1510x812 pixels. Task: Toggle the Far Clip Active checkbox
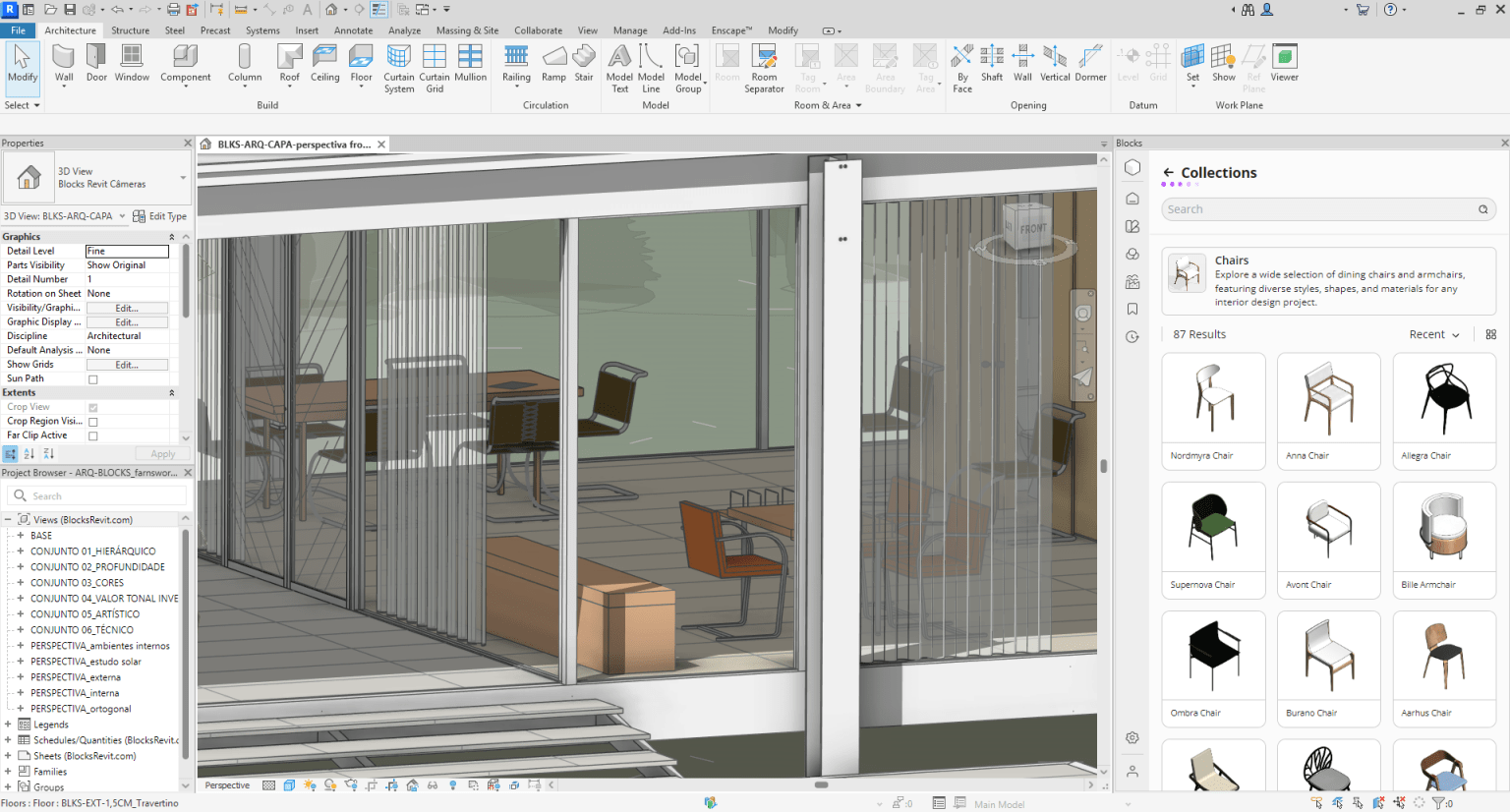93,435
